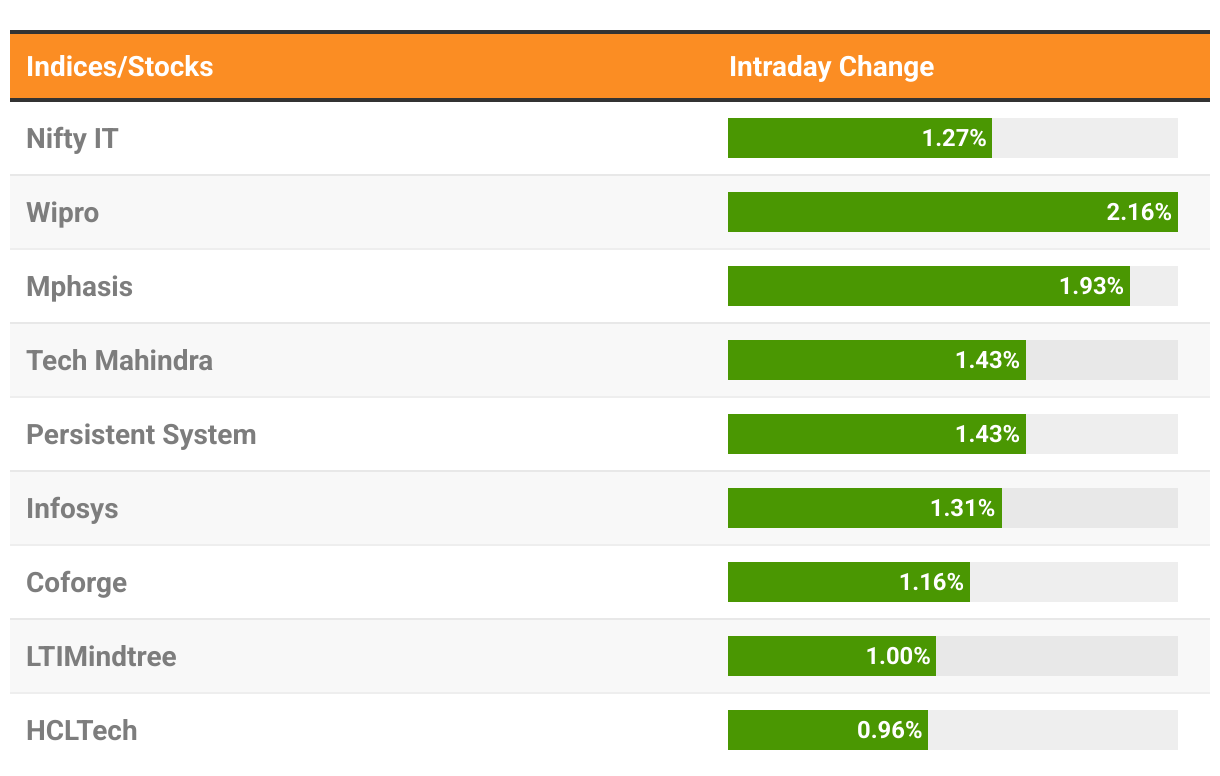Click the Tech Mahindra label

click(x=119, y=360)
